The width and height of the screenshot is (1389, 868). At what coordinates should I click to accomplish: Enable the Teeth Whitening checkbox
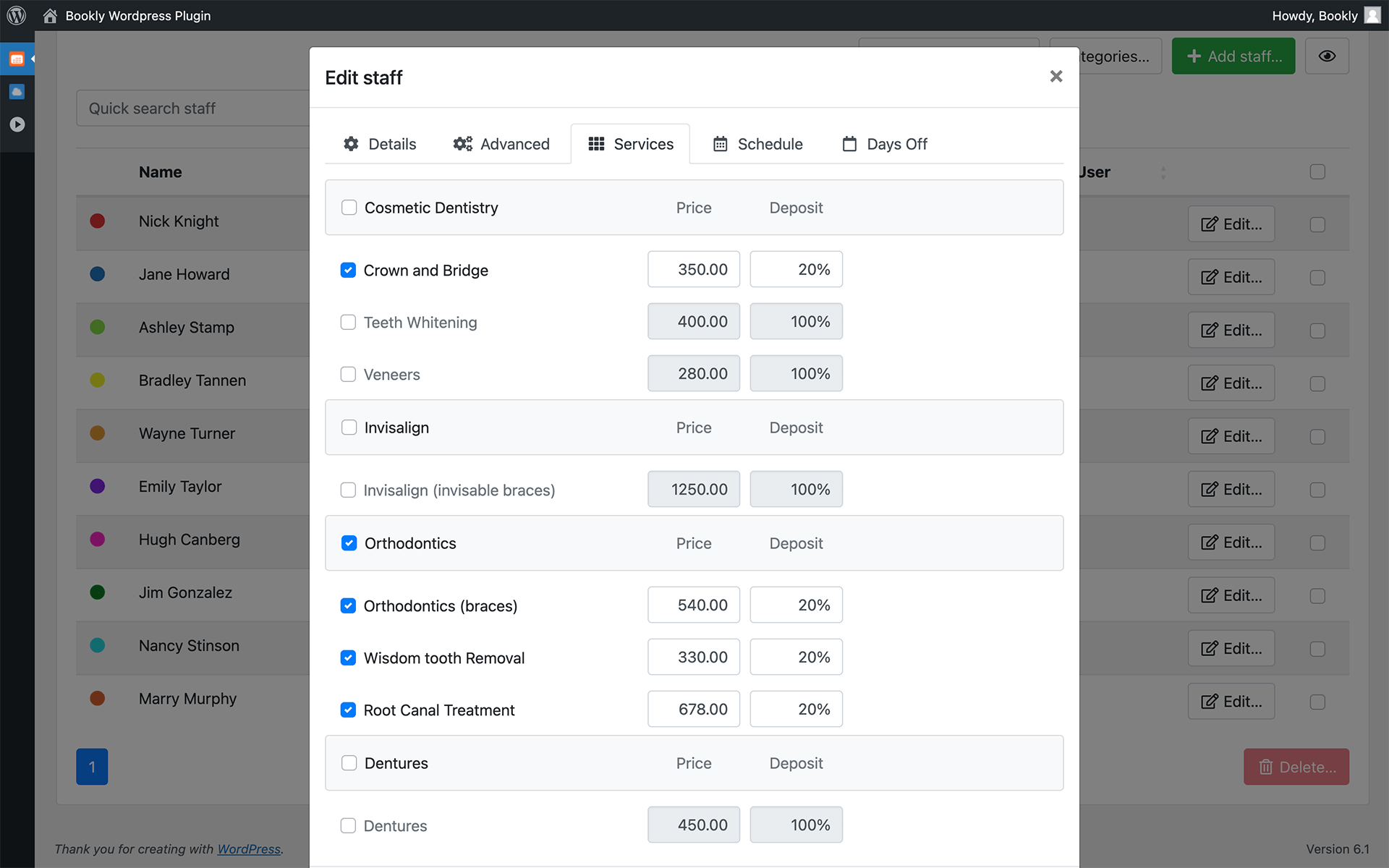[x=348, y=323]
